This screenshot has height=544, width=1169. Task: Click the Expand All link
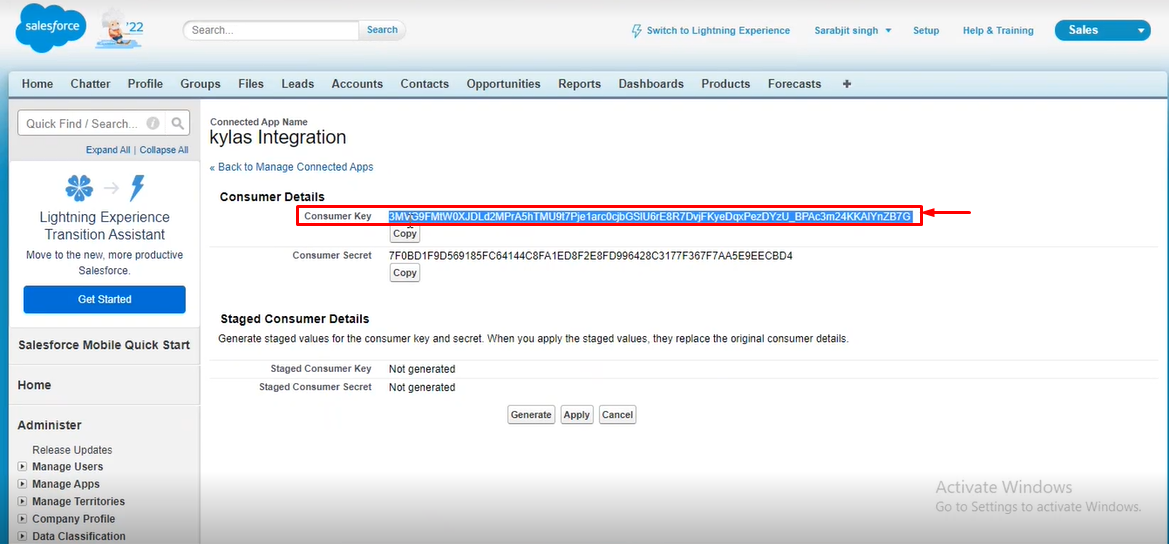[x=108, y=150]
